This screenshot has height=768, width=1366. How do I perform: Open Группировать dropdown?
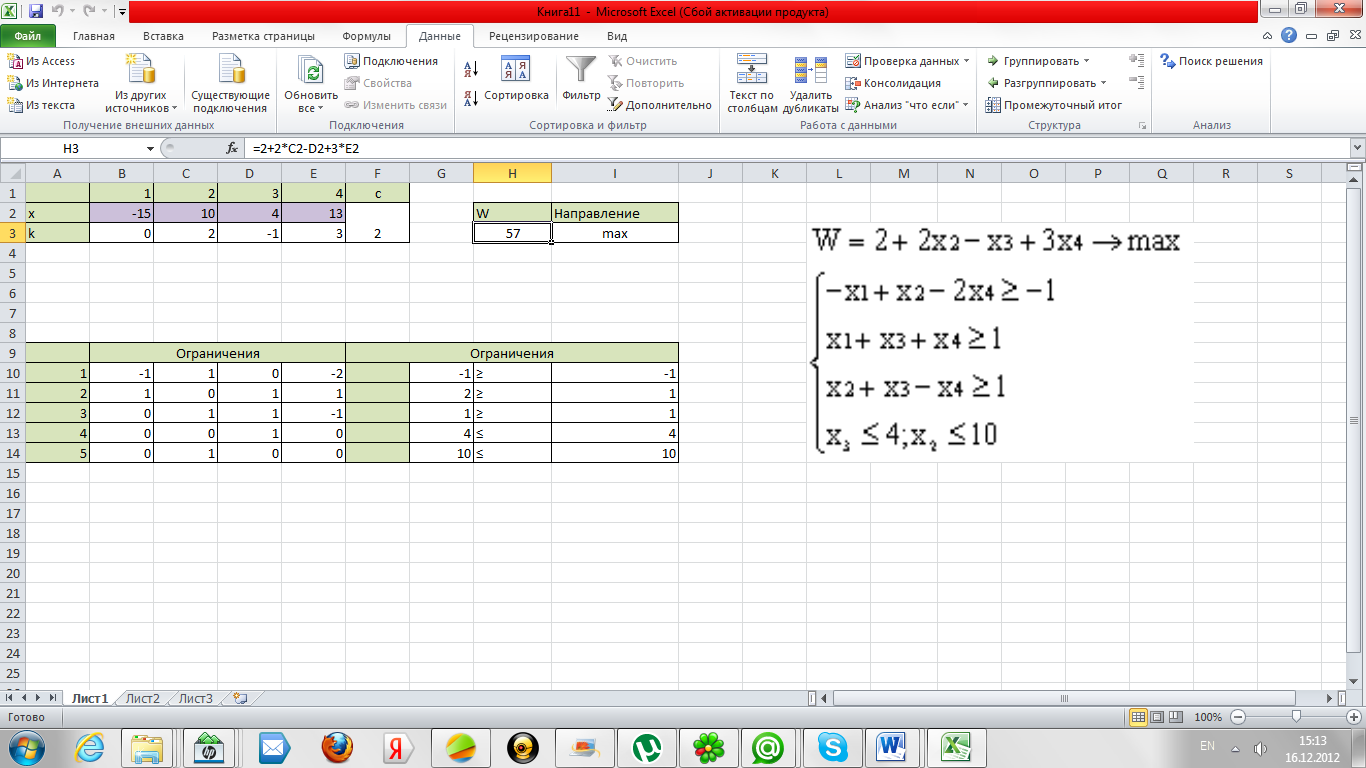click(x=1038, y=62)
